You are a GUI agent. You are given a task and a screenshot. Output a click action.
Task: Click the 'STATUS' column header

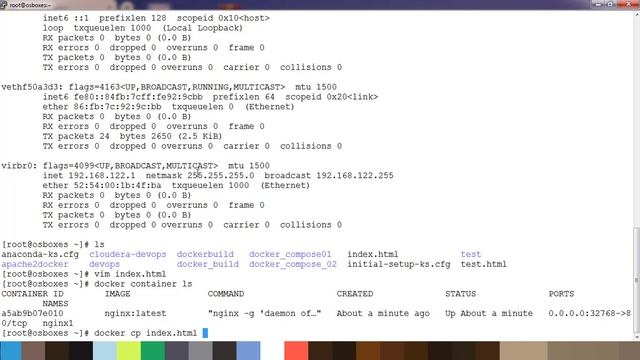click(460, 294)
